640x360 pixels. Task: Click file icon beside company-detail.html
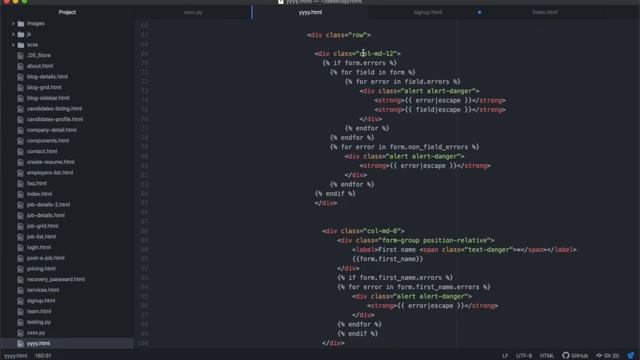pos(20,130)
